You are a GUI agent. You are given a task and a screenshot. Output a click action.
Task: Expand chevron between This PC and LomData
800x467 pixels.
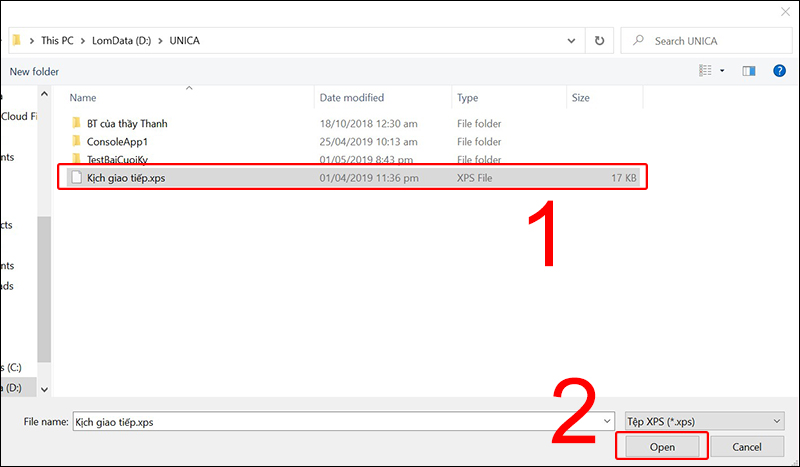(83, 40)
